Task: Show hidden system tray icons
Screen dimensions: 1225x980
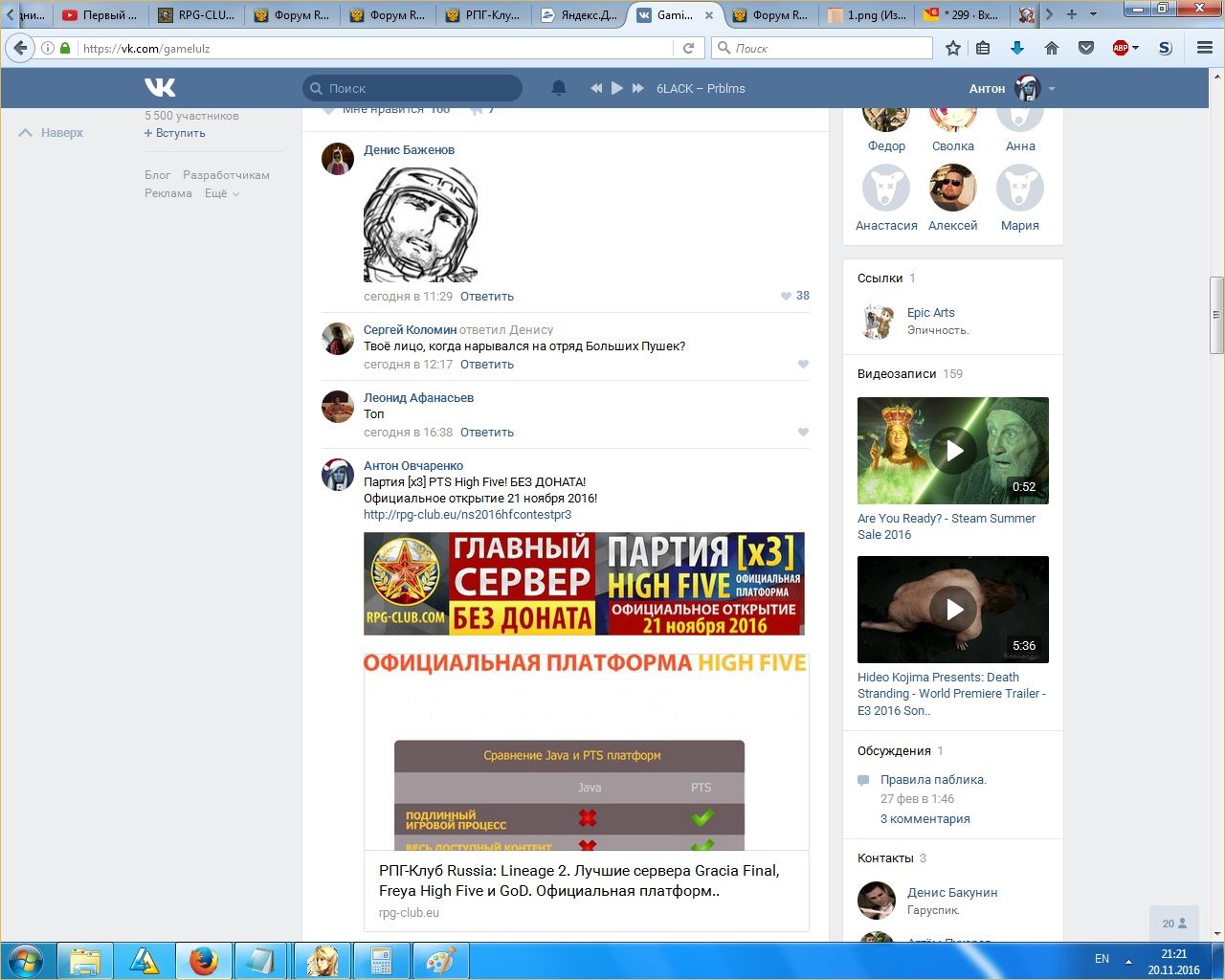Action: pos(1128,960)
